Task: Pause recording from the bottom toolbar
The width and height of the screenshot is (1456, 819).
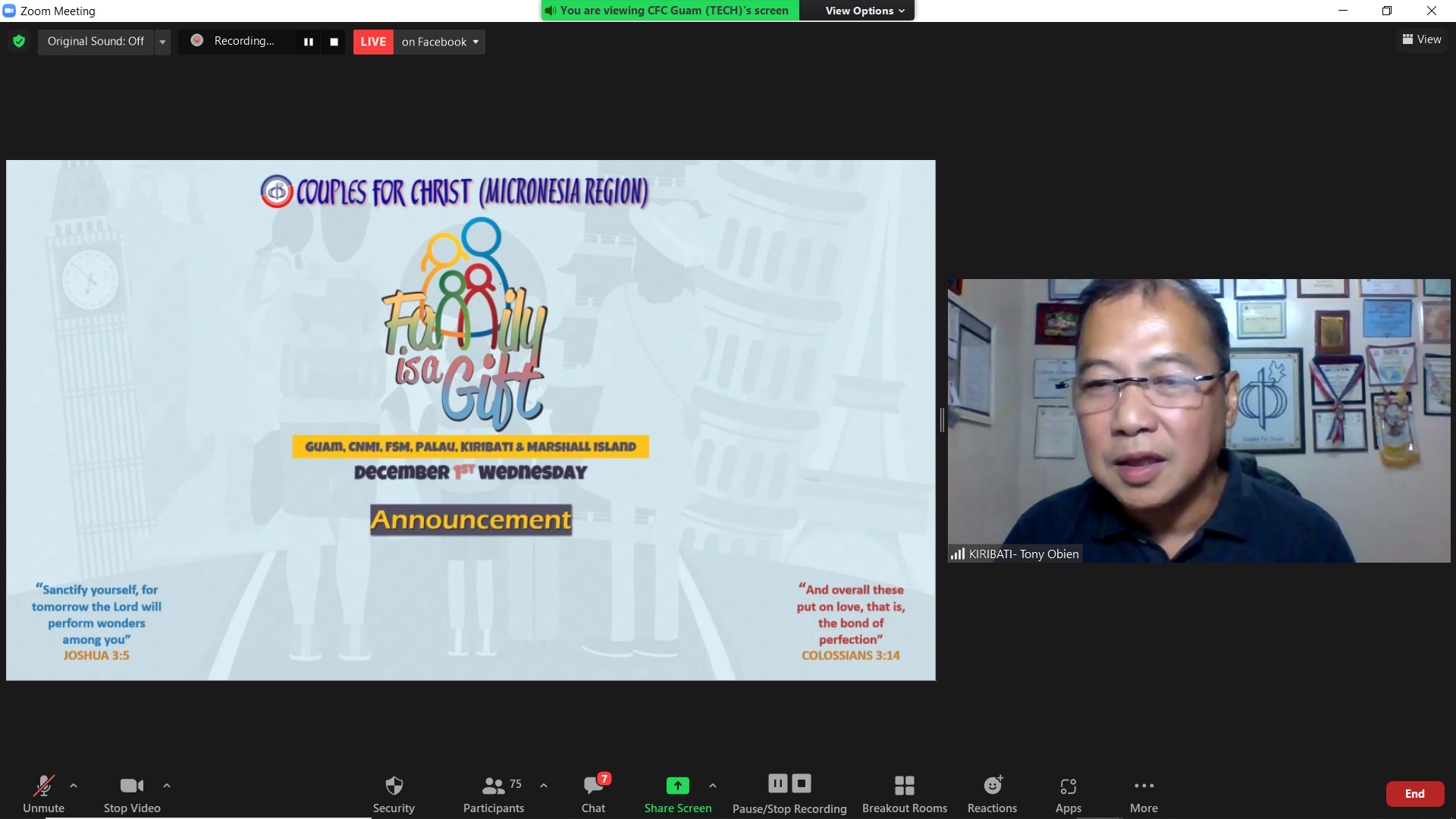Action: (777, 783)
